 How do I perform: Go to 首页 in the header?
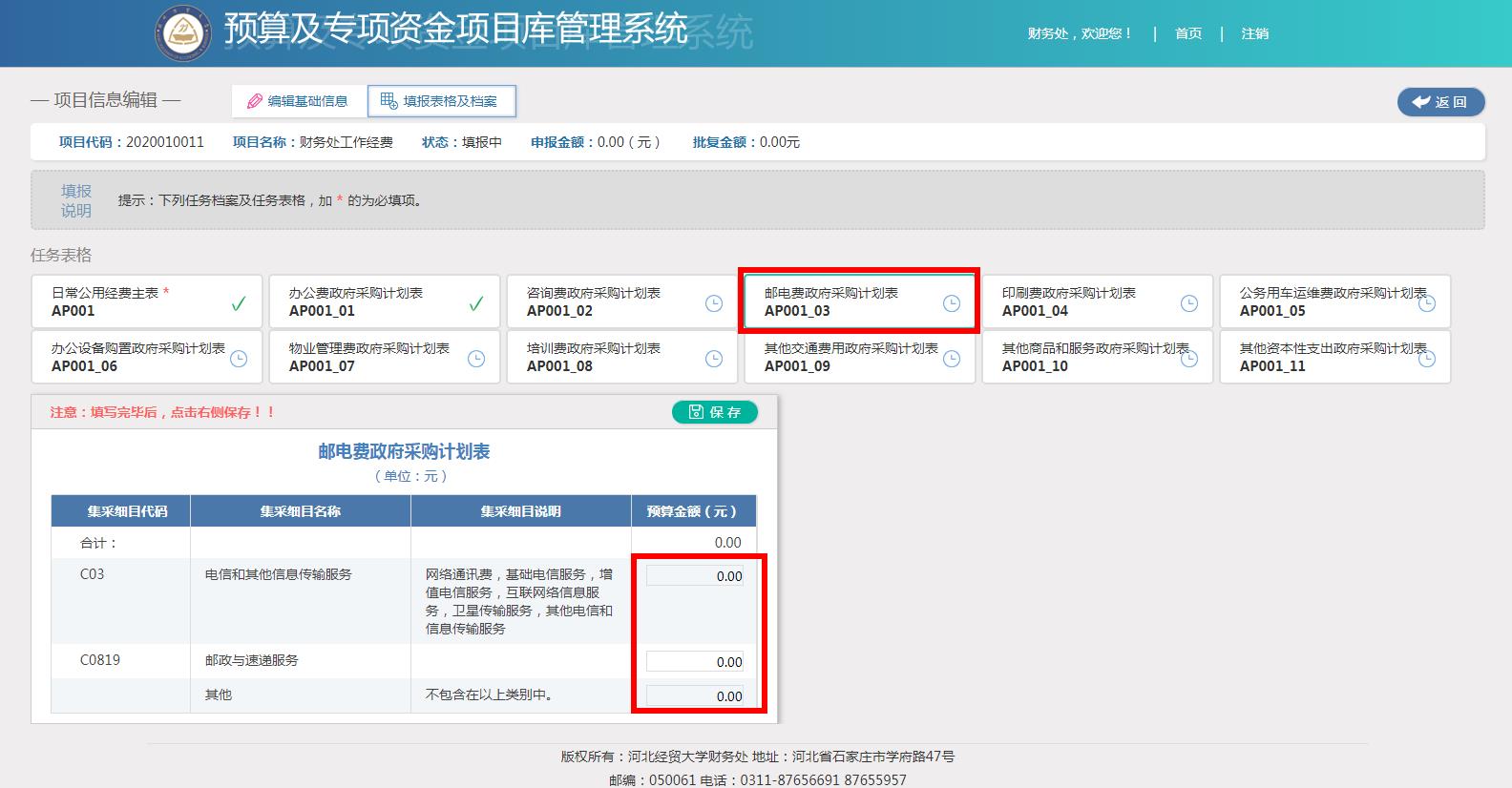pos(1188,33)
